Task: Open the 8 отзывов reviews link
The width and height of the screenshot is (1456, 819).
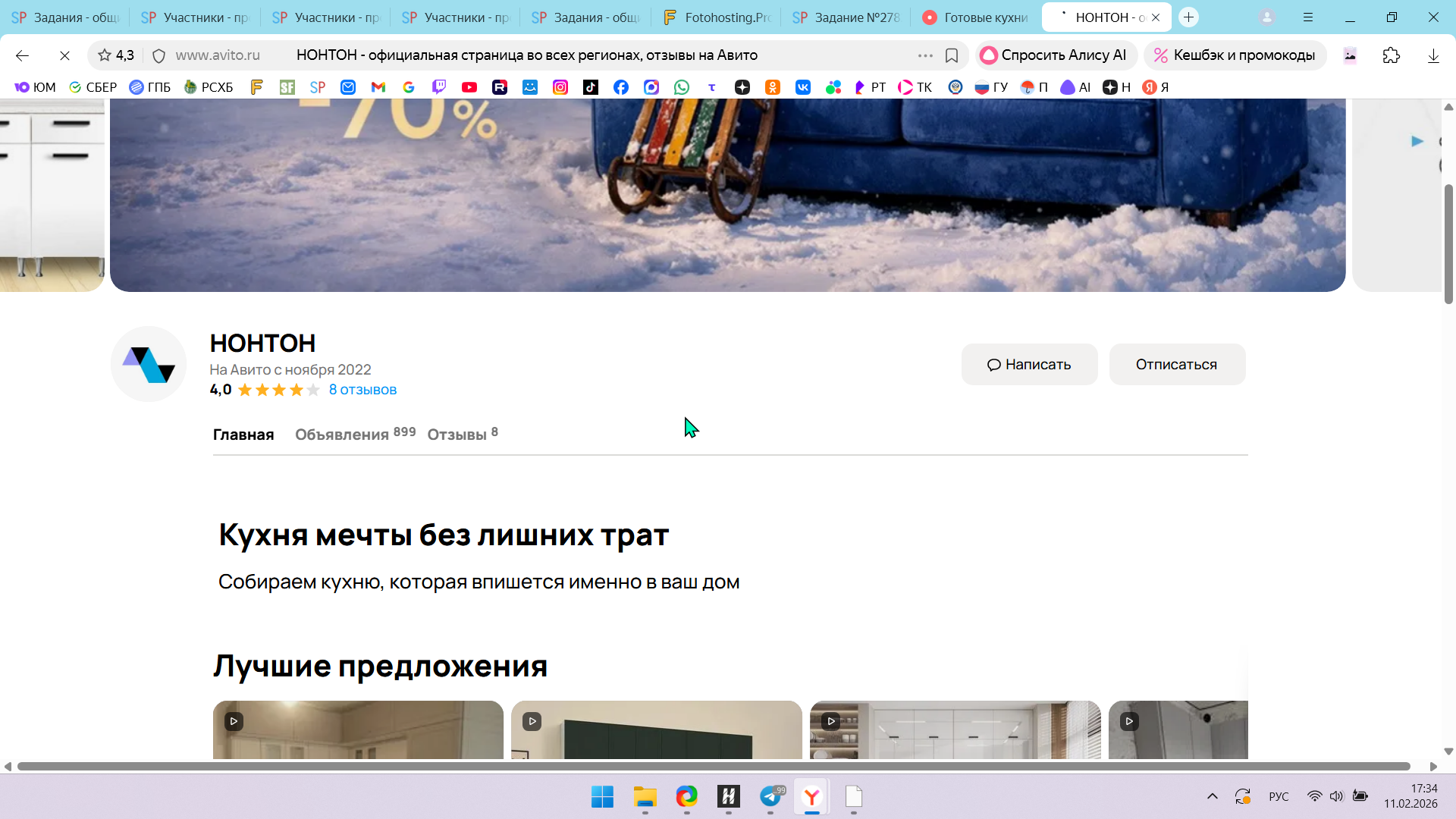Action: point(362,390)
